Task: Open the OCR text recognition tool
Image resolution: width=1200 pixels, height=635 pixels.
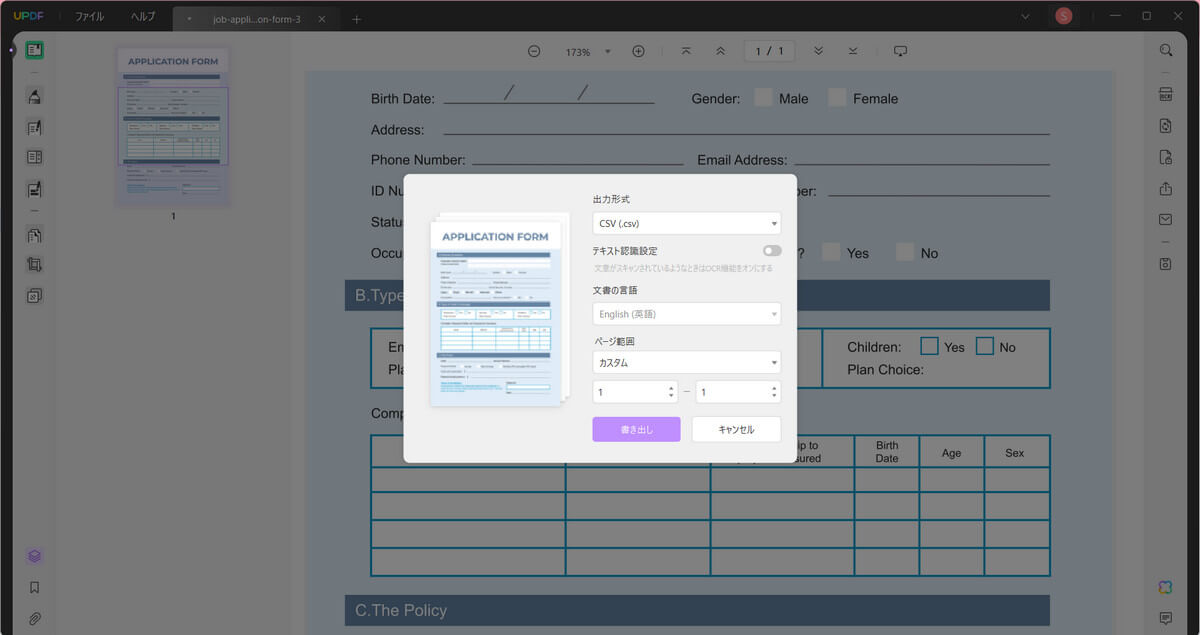Action: 1165,94
